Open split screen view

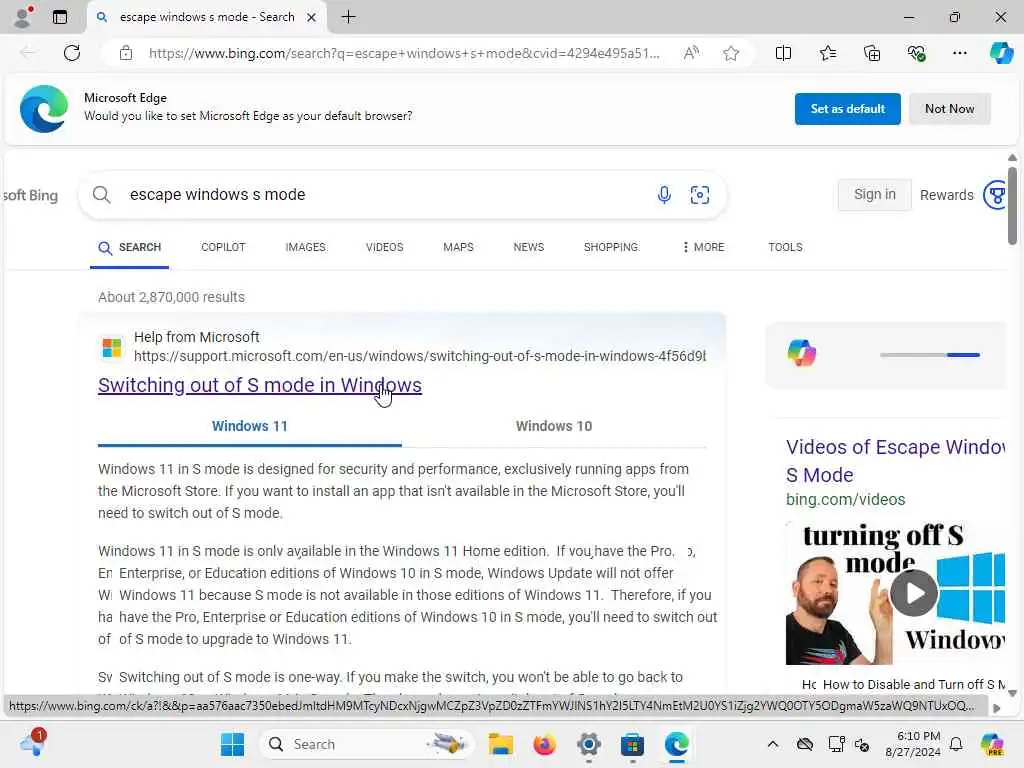pyautogui.click(x=783, y=53)
